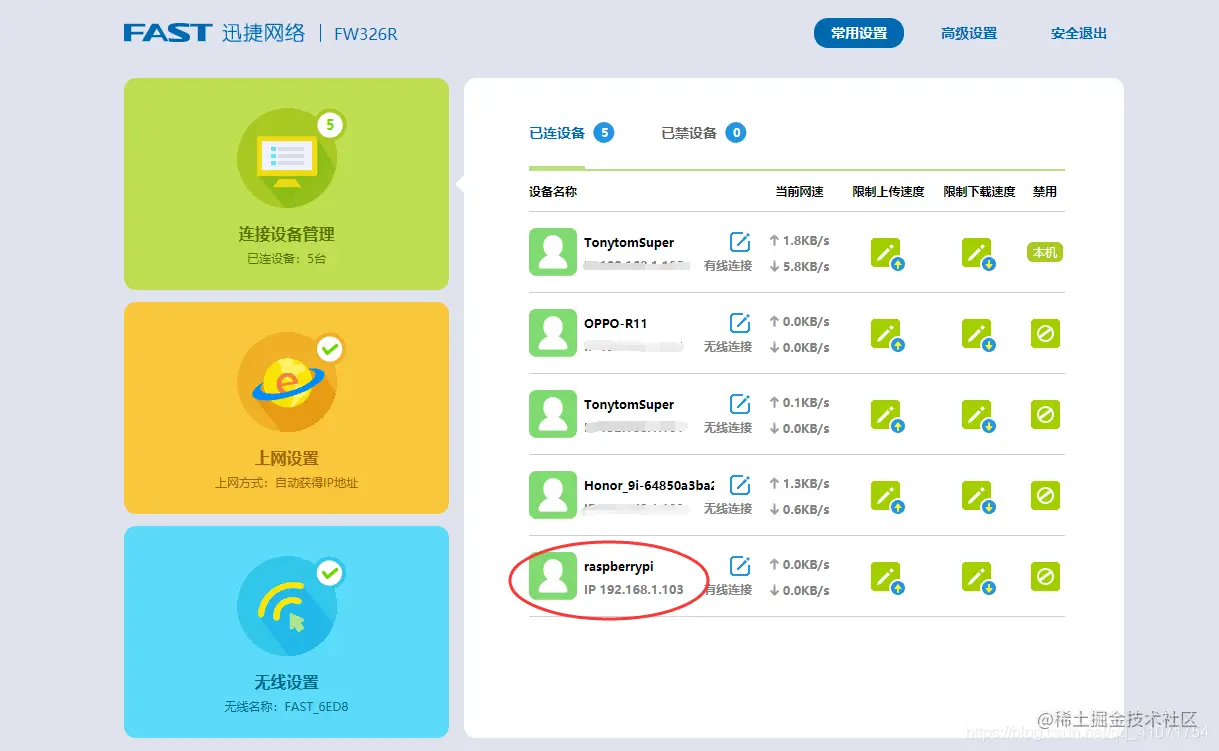The width and height of the screenshot is (1219, 751).
Task: Set download limit for Honor_9i
Action: click(x=978, y=497)
